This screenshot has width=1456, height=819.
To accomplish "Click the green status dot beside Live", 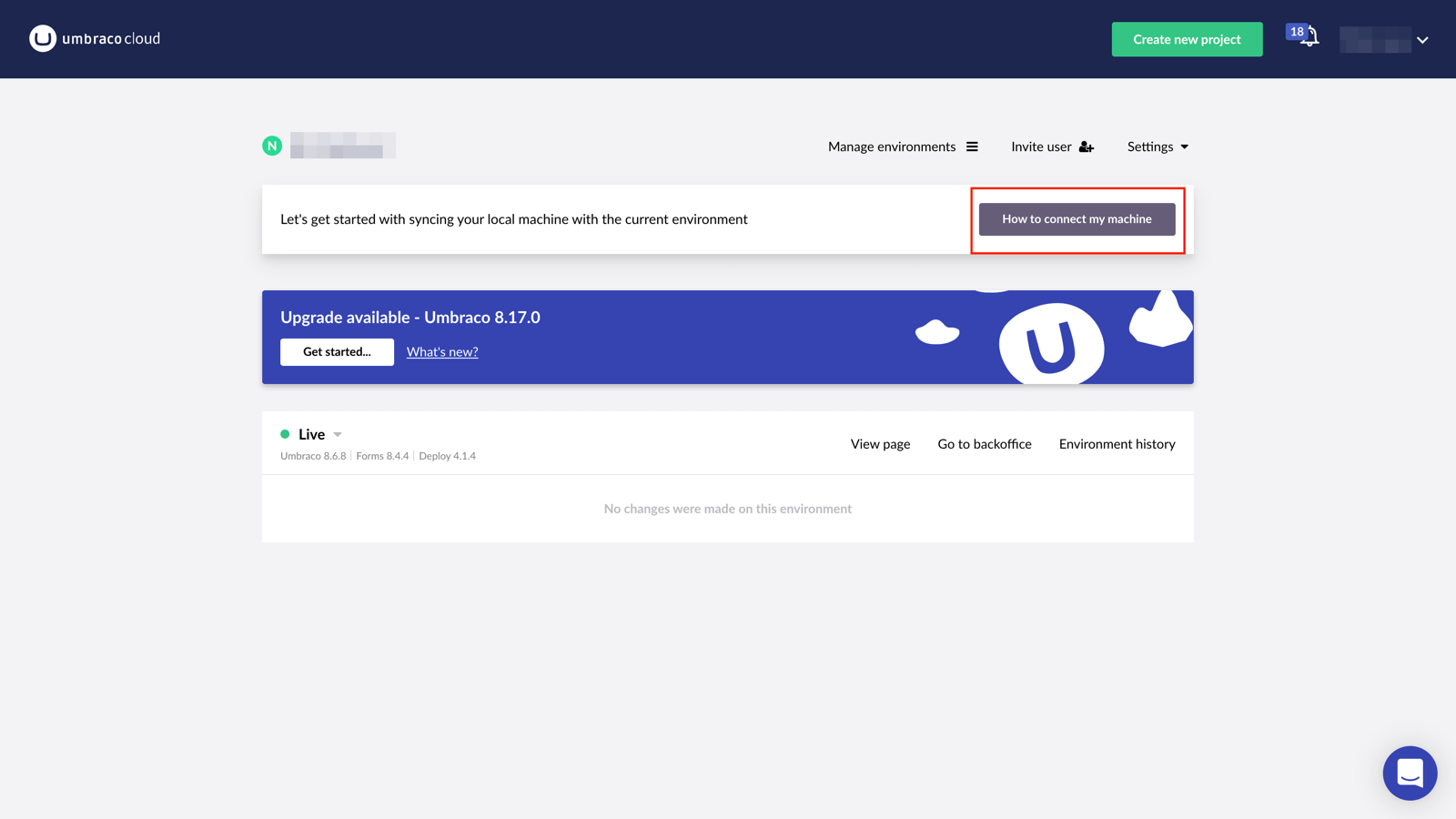I will point(286,434).
